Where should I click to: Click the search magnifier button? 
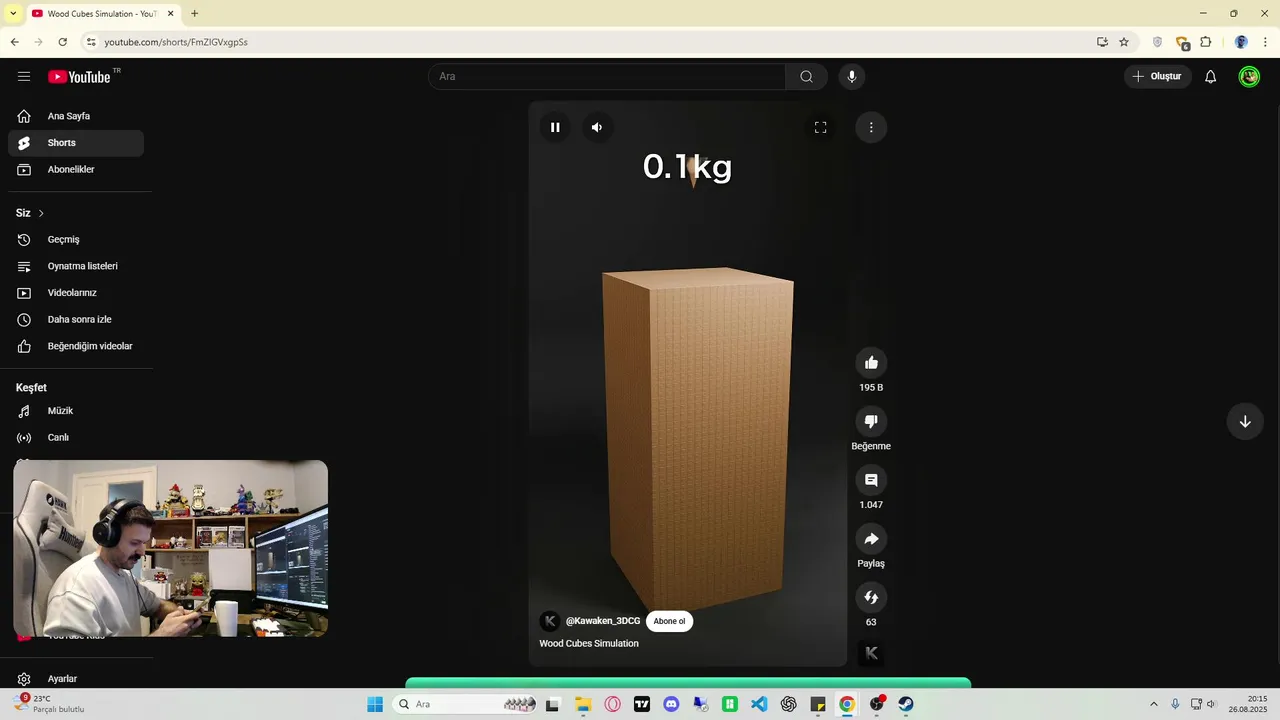coord(806,77)
